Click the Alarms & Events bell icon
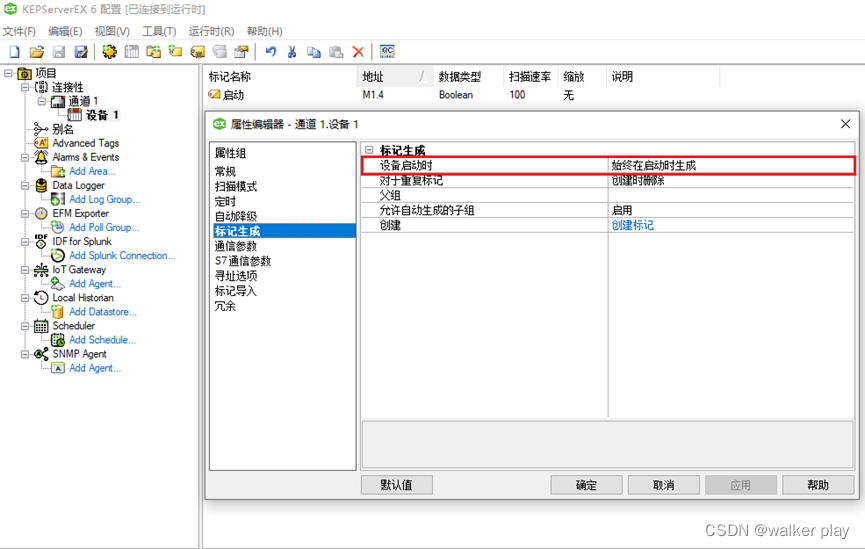Image resolution: width=865 pixels, height=549 pixels. (x=41, y=157)
